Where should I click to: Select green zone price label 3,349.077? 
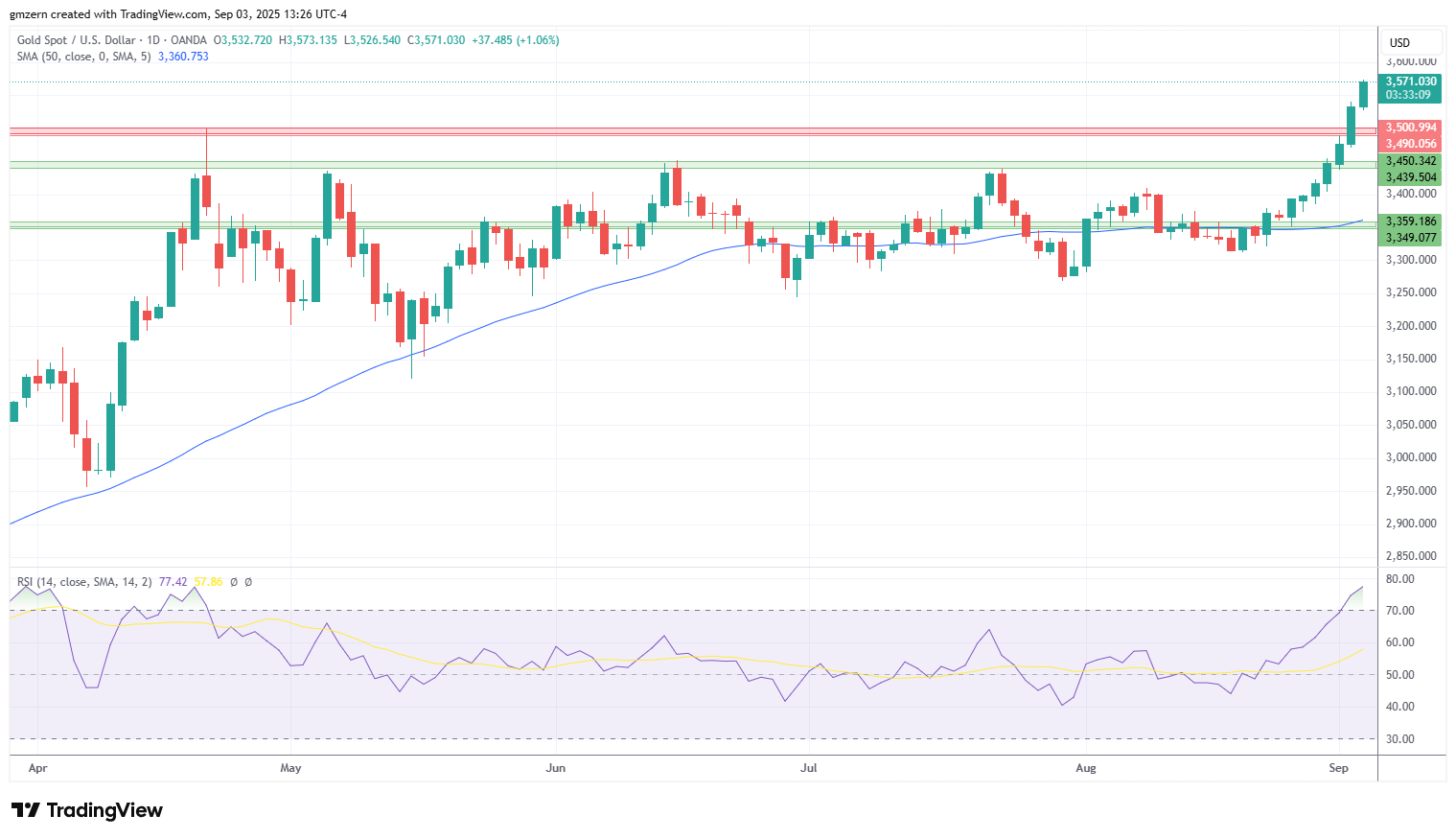pos(1411,237)
